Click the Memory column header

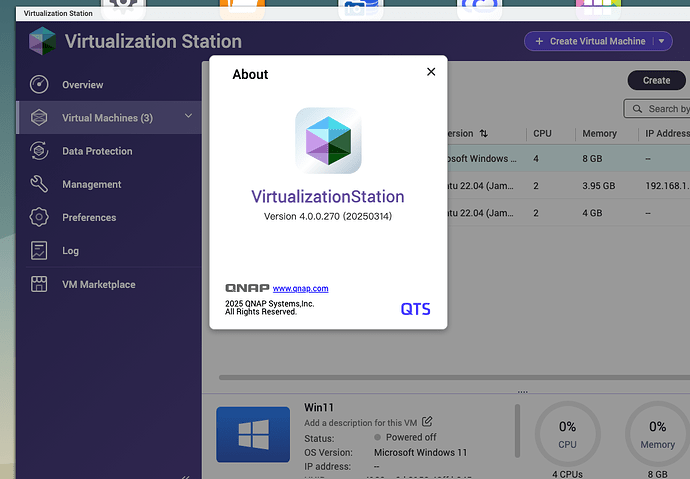tap(599, 133)
